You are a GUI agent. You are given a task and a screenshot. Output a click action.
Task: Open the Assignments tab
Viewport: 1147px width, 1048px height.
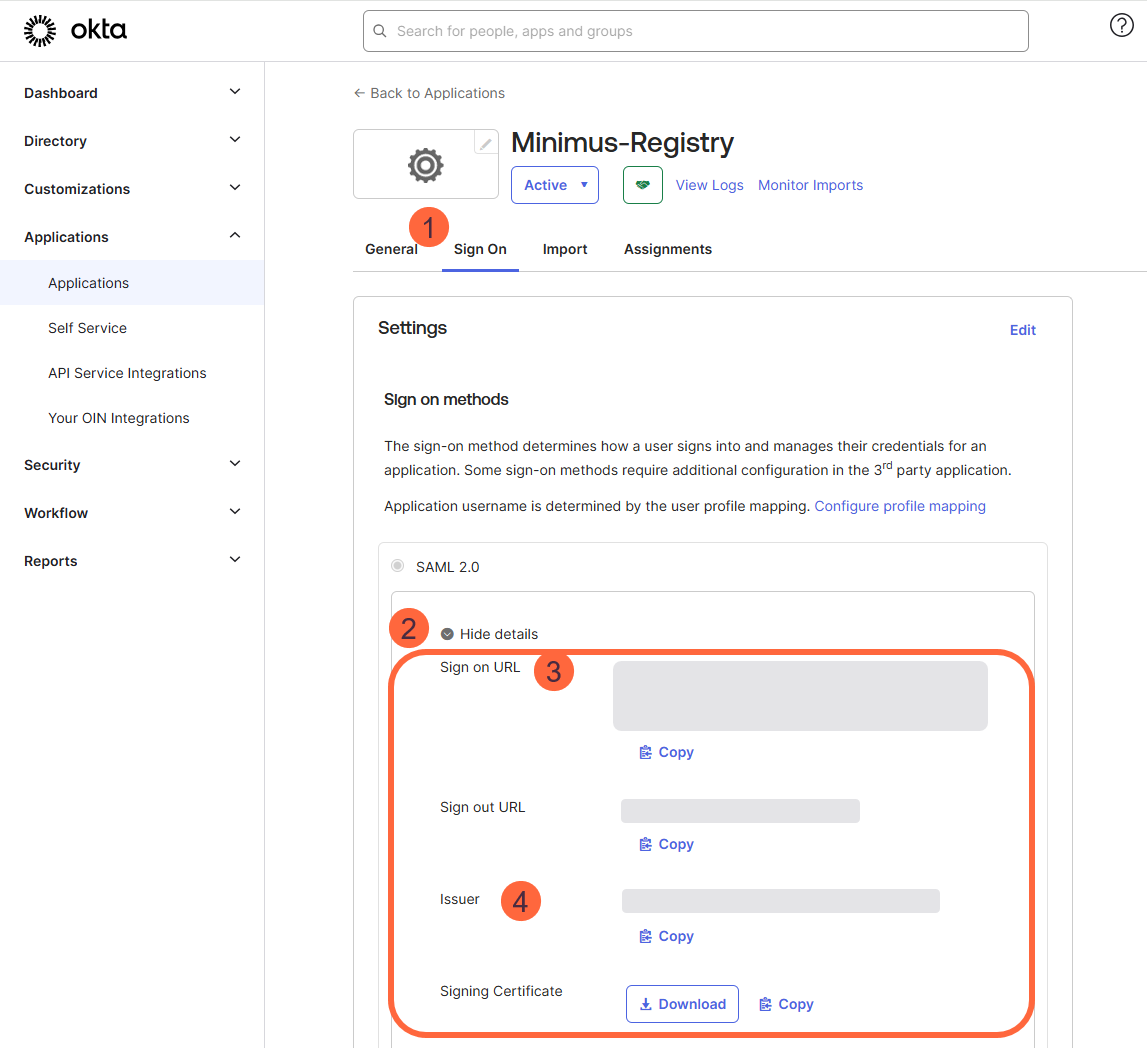668,249
